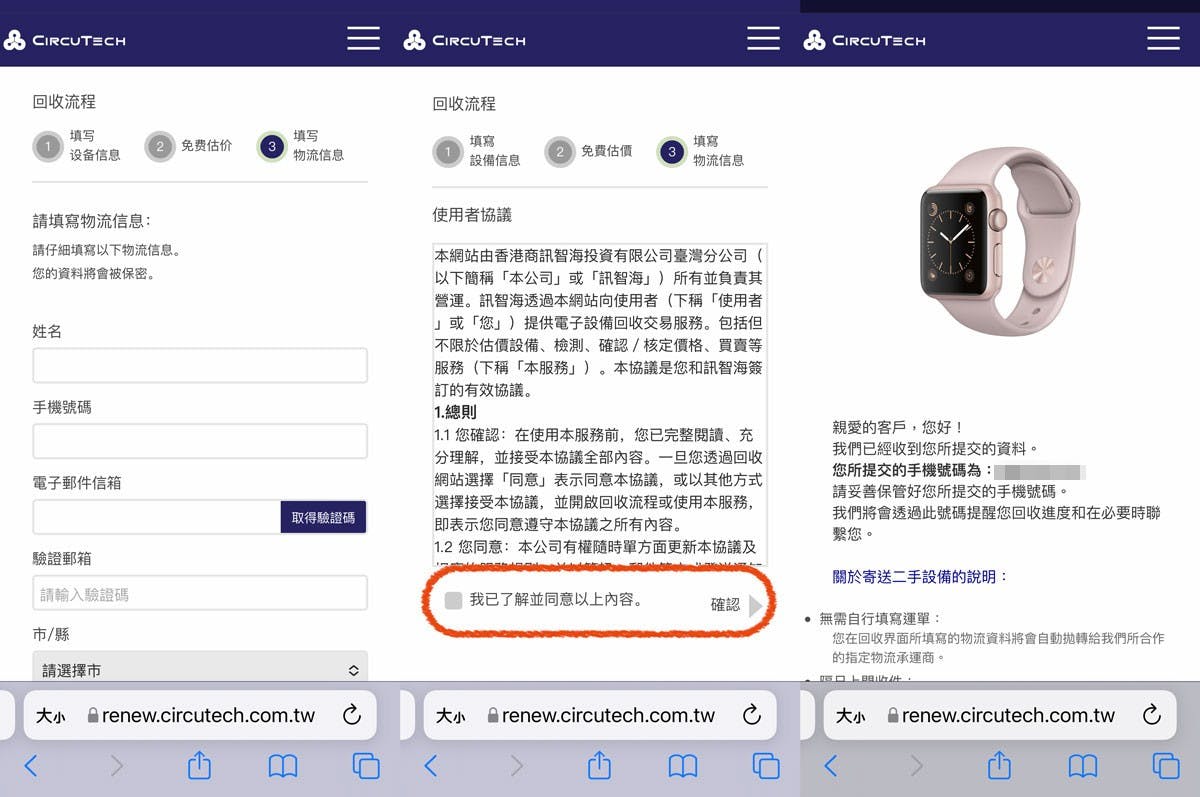This screenshot has height=797, width=1200.
Task: Go back in left screen Safari toolbar
Action: (31, 766)
